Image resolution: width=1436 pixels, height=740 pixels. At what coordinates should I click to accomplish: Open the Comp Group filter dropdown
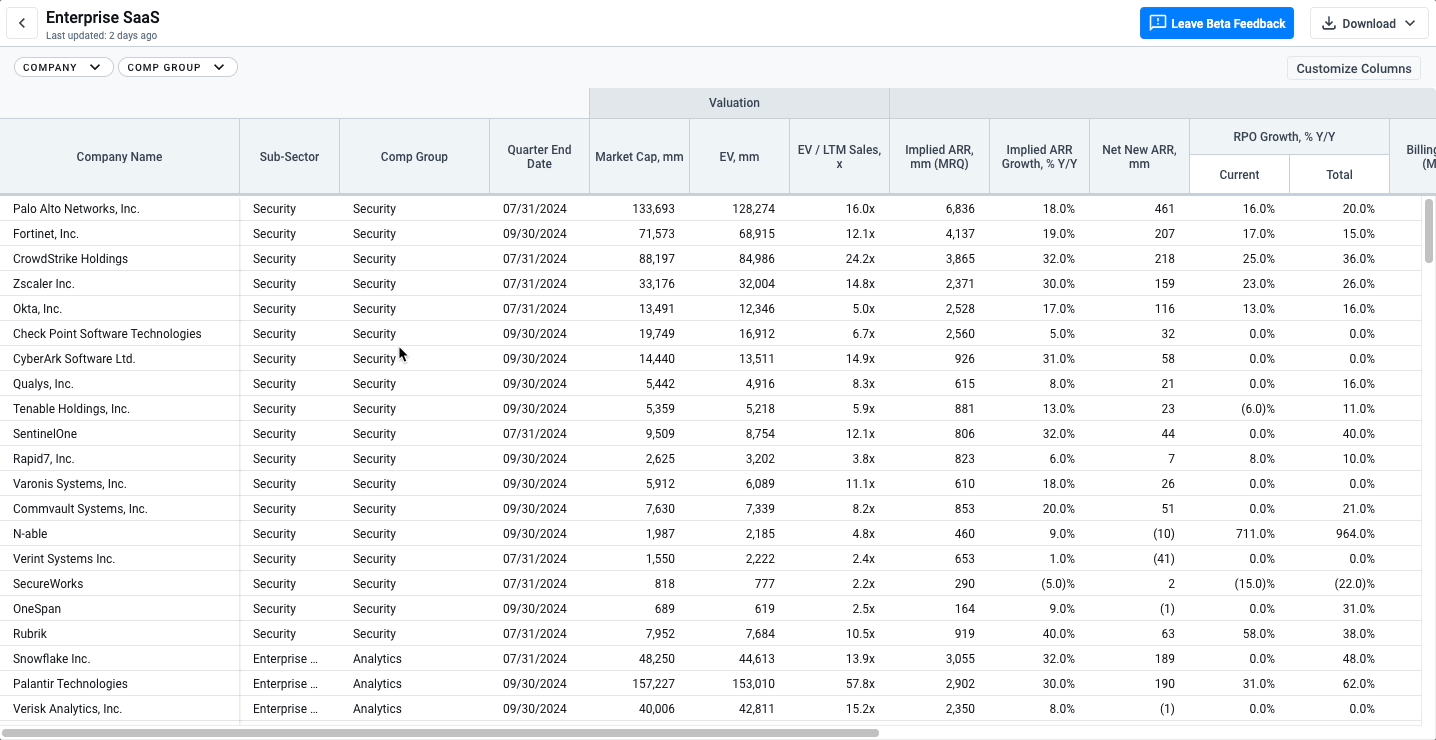pos(177,67)
